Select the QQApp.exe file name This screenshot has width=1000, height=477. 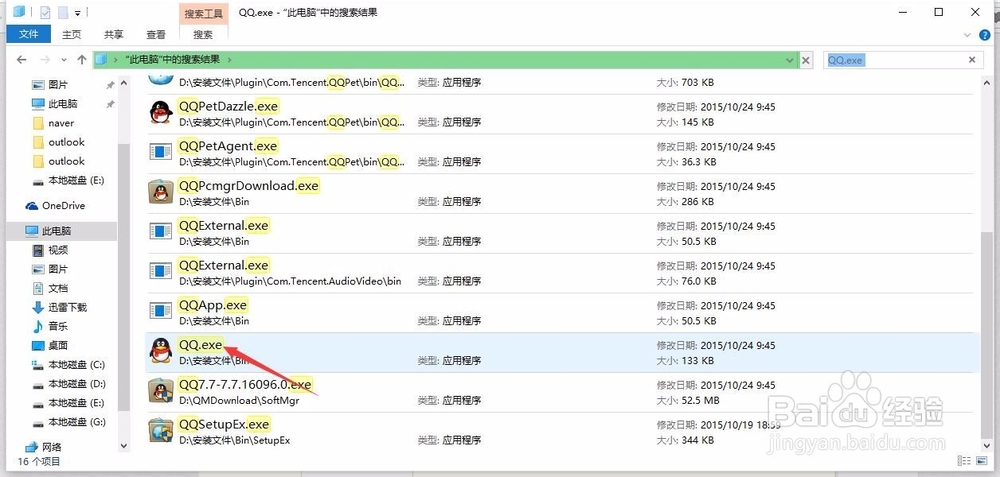pyautogui.click(x=213, y=305)
